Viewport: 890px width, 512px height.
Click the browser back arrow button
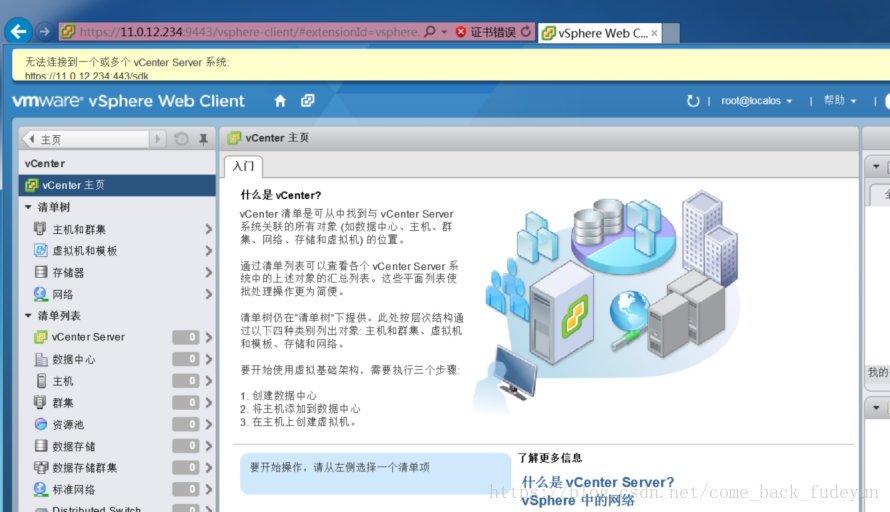(x=18, y=31)
